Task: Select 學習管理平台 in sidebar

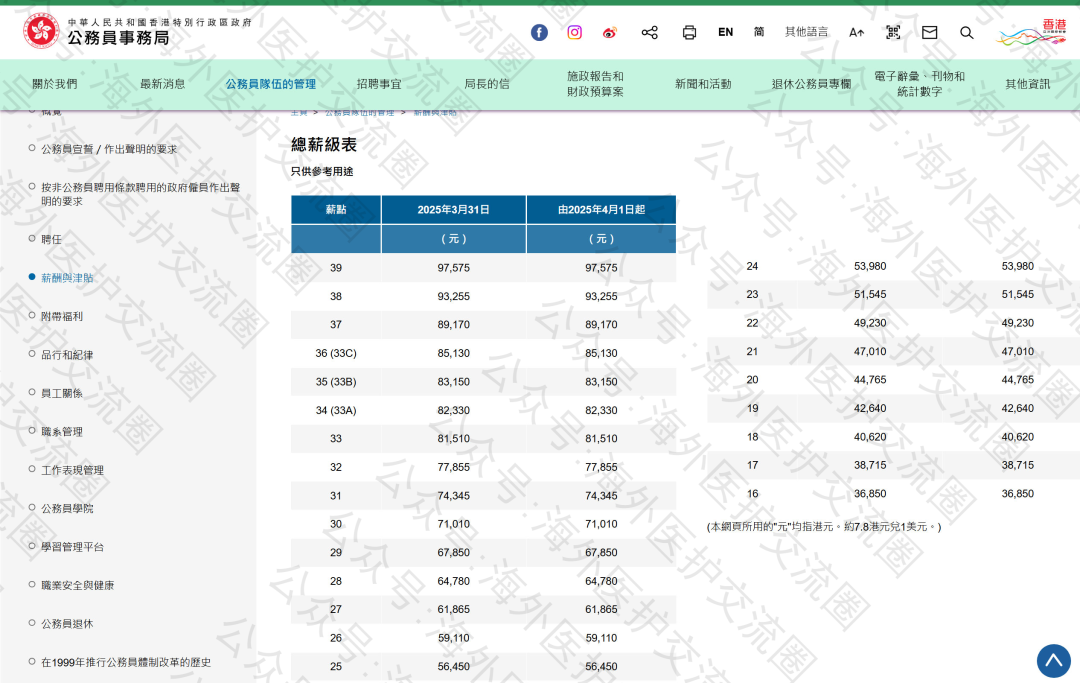Action: pyautogui.click(x=72, y=547)
